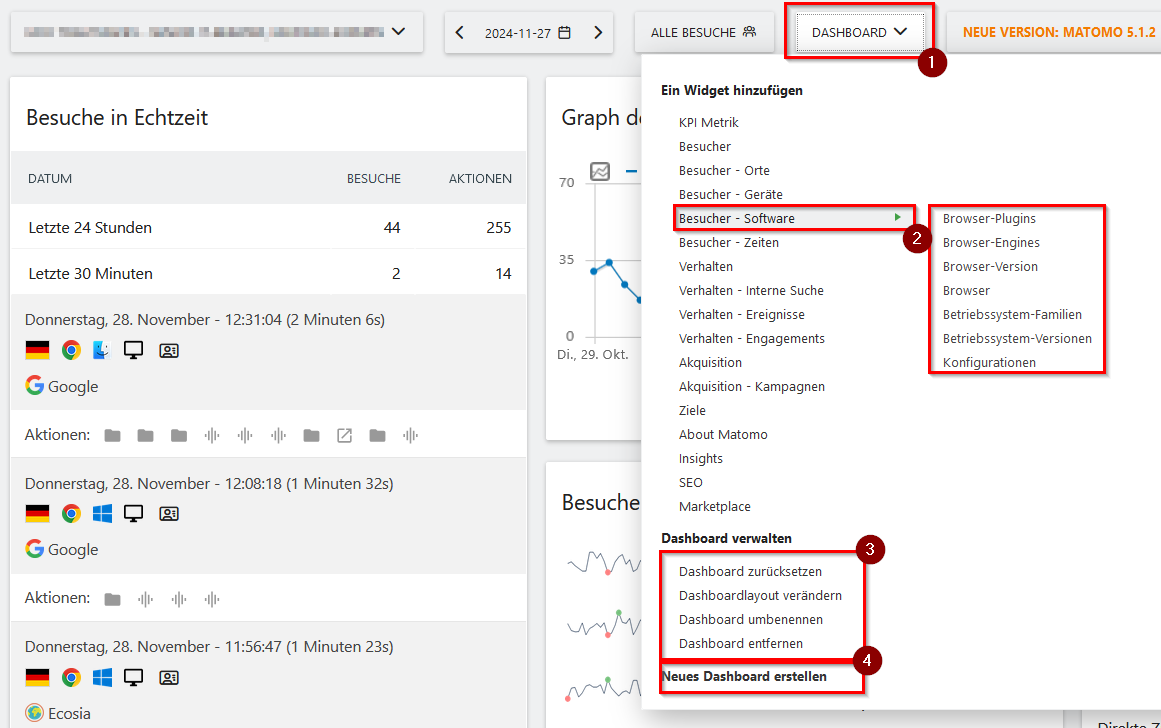Go to next date with right arrow
The image size is (1161, 728).
[598, 33]
